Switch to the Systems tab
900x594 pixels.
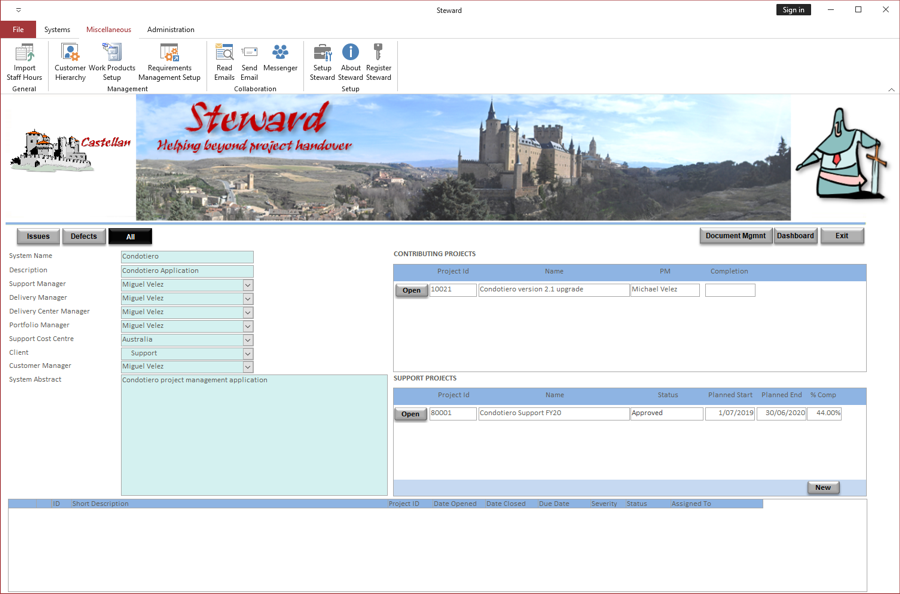[x=57, y=29]
